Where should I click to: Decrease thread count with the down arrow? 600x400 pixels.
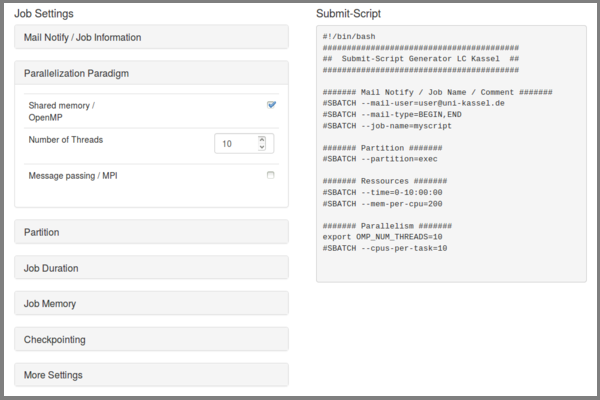[x=262, y=148]
